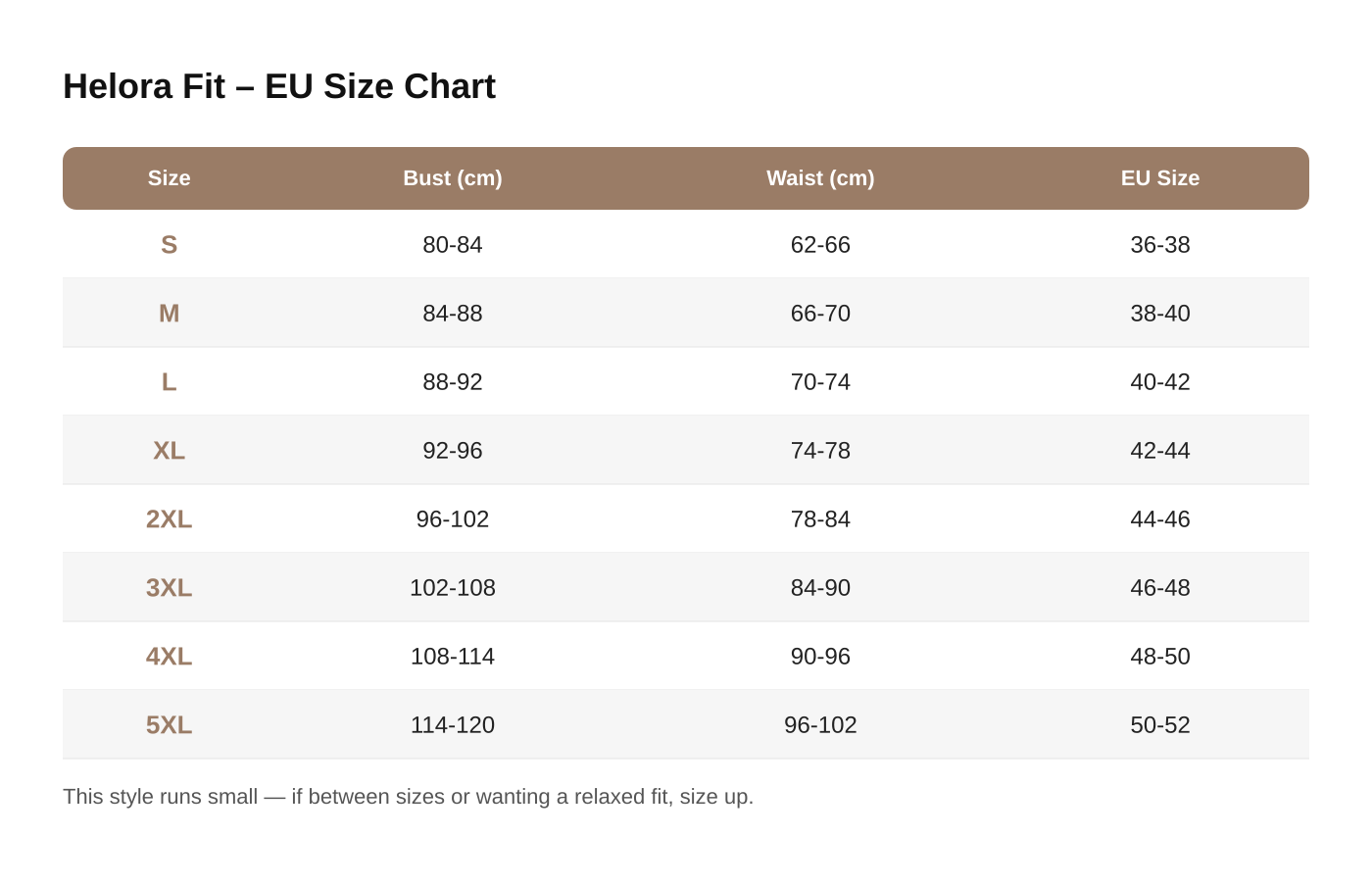Image resolution: width=1372 pixels, height=886 pixels.
Task: Select the S size label
Action: (169, 245)
